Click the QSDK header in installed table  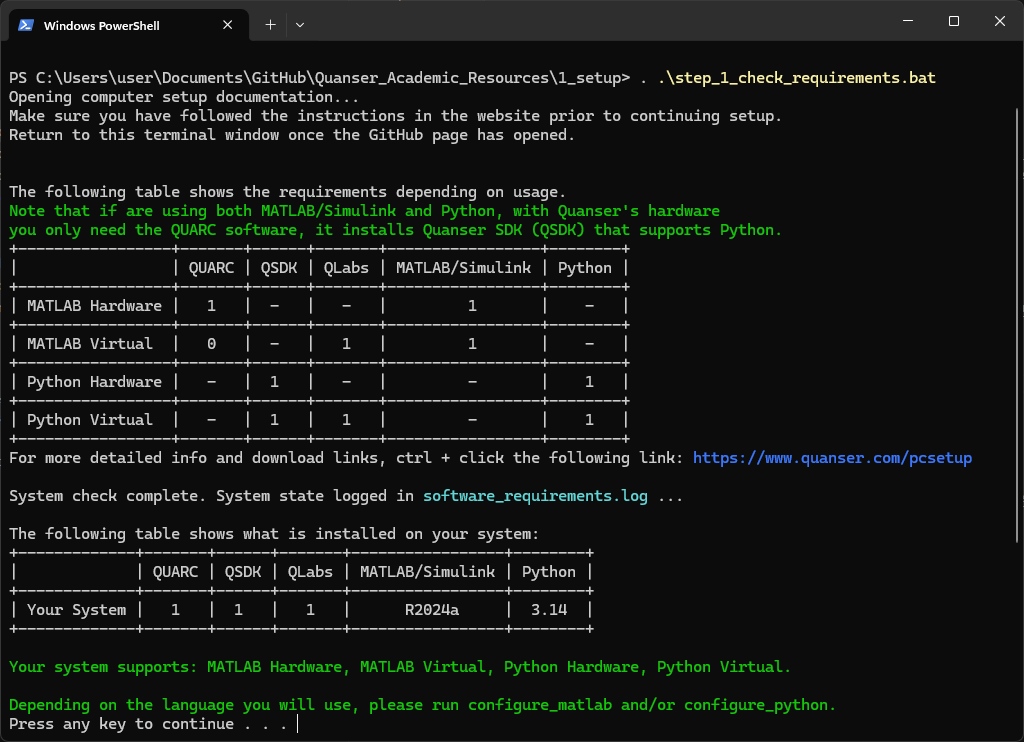[x=243, y=572]
